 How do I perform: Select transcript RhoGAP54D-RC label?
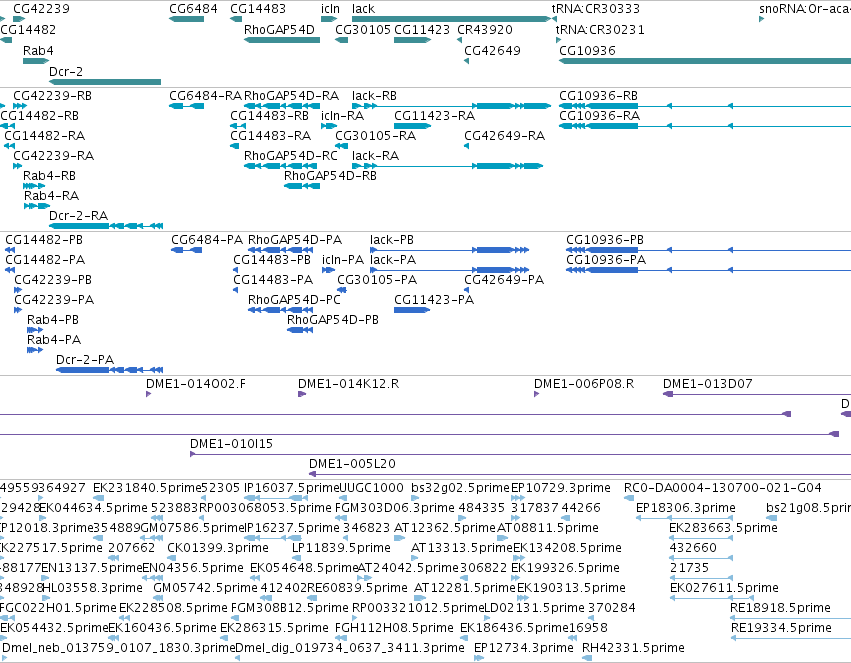tap(290, 156)
